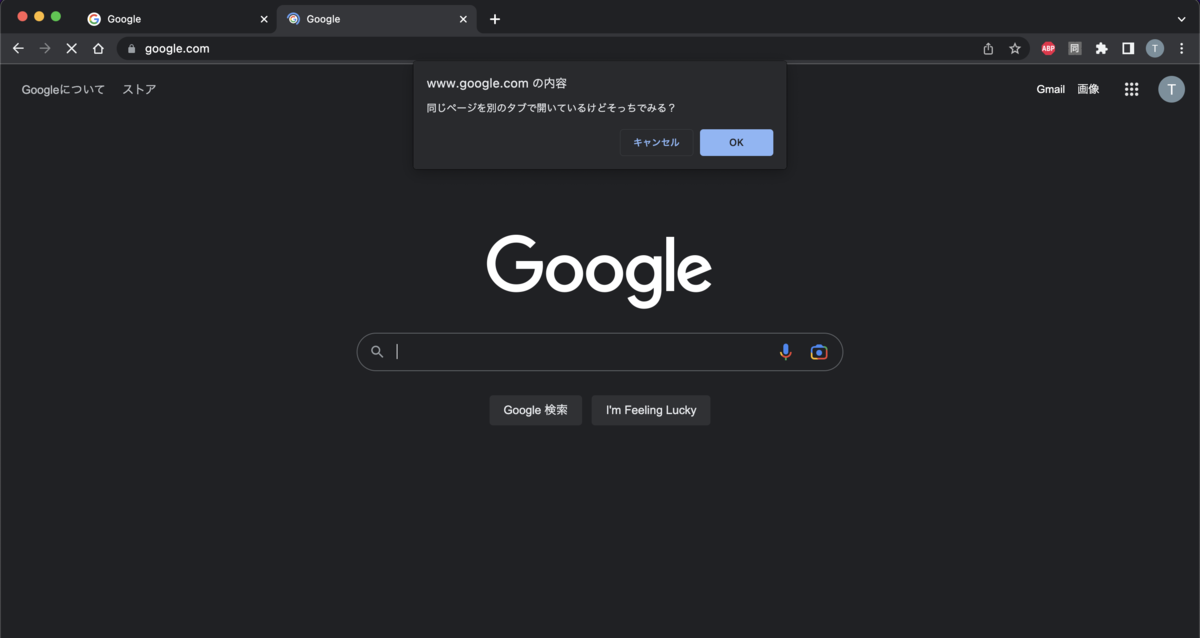Click I'm Feeling Lucky

point(651,410)
